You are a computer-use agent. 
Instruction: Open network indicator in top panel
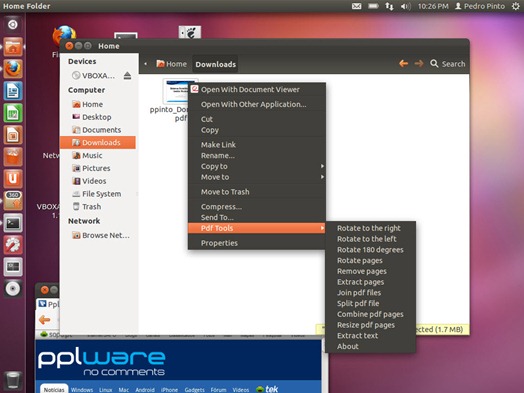coord(389,6)
